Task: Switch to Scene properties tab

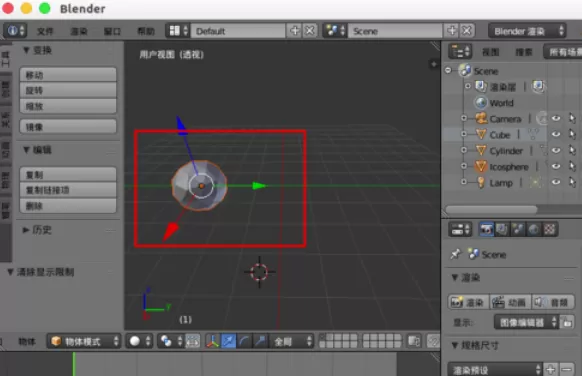Action: point(518,229)
